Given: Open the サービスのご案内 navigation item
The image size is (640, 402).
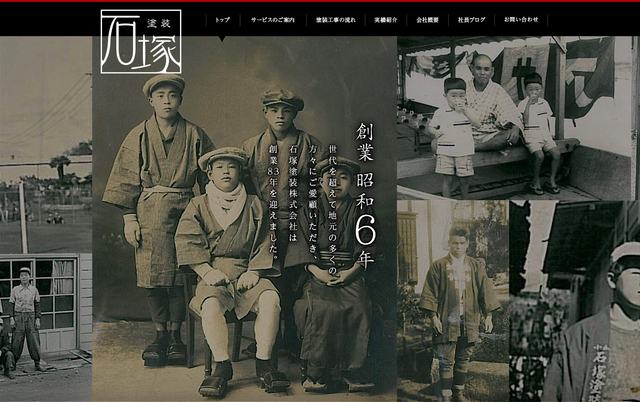Looking at the screenshot, I should point(273,19).
